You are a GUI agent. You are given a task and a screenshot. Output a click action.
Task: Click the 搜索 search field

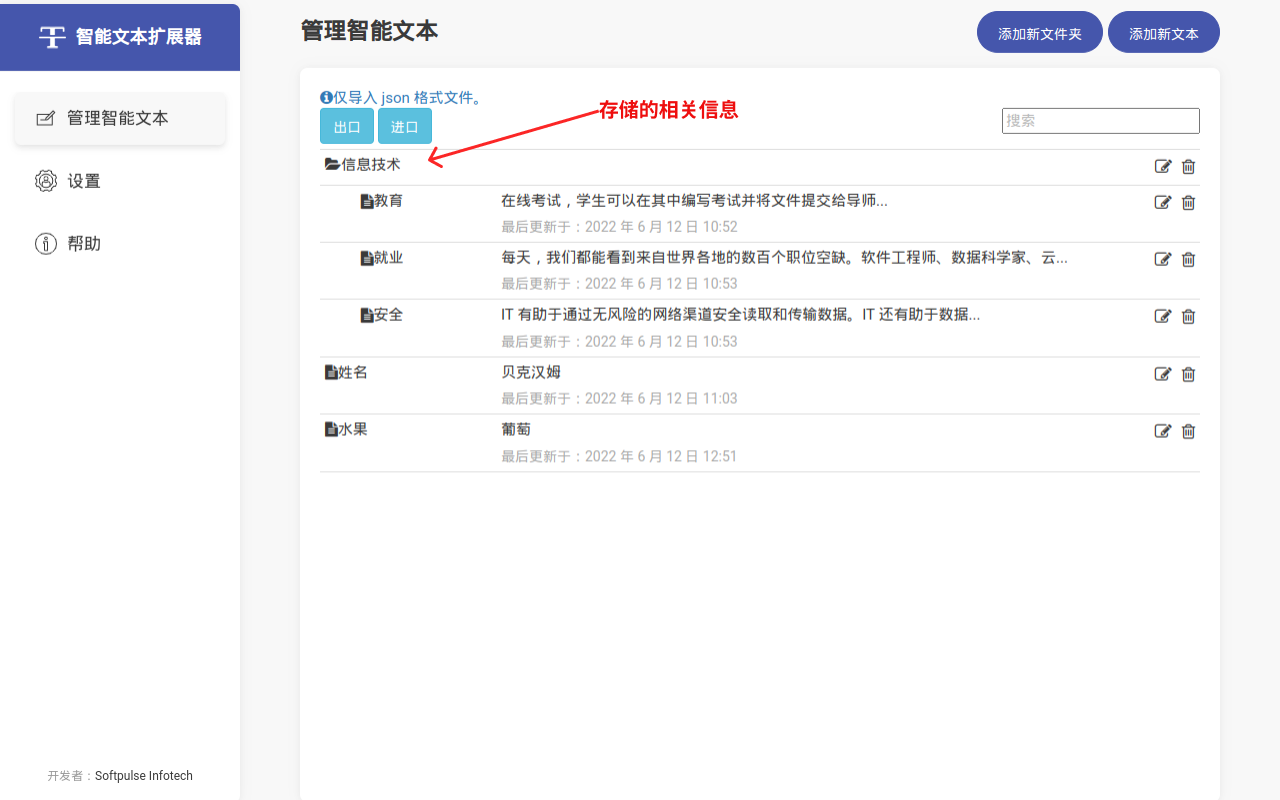[x=1100, y=120]
